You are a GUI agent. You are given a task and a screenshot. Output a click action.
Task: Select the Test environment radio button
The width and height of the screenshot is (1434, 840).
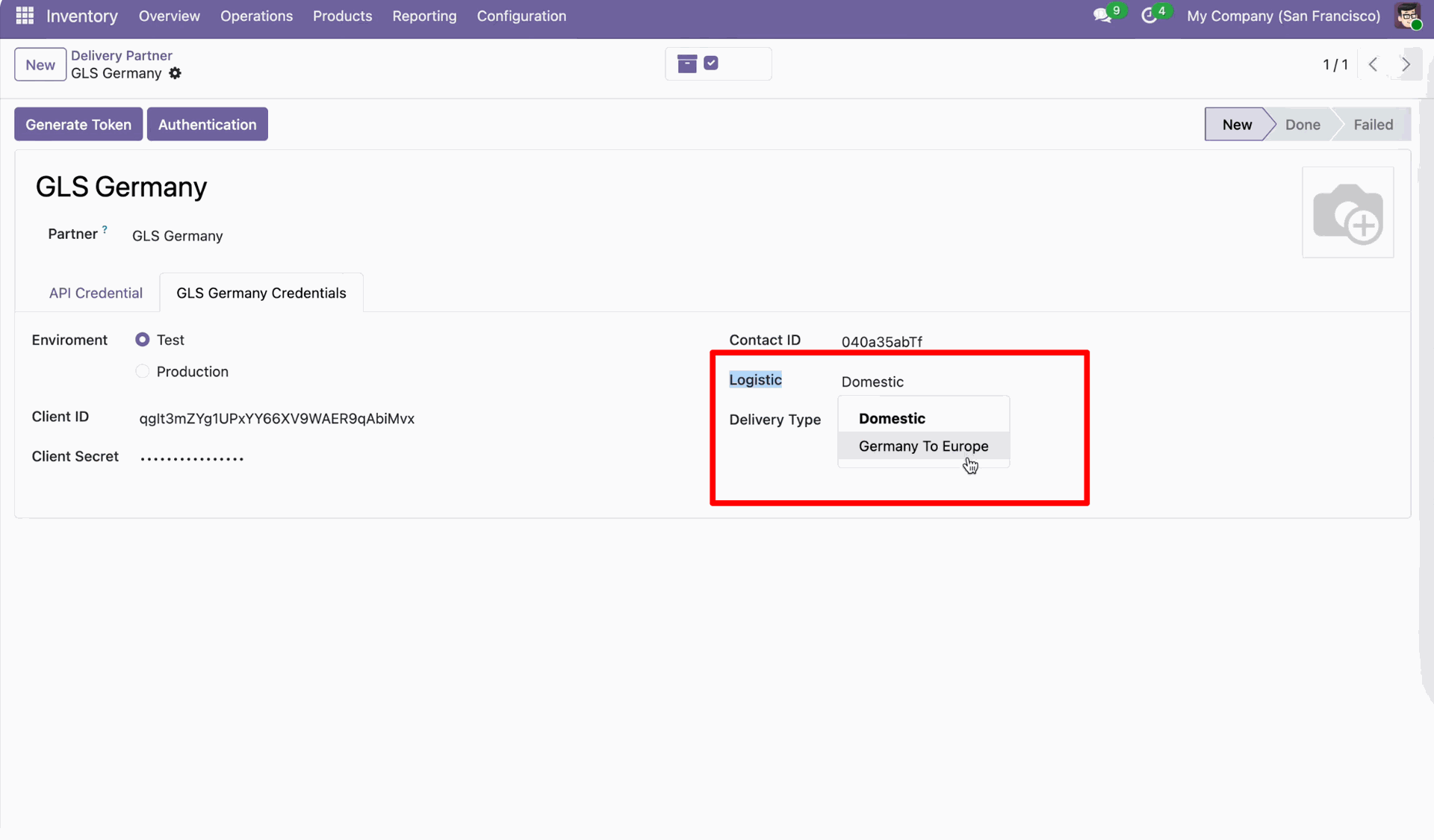pyautogui.click(x=142, y=340)
